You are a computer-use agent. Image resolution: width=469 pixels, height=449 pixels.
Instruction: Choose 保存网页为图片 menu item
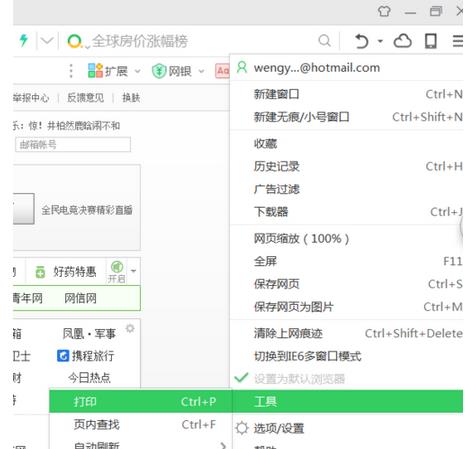[347, 307]
